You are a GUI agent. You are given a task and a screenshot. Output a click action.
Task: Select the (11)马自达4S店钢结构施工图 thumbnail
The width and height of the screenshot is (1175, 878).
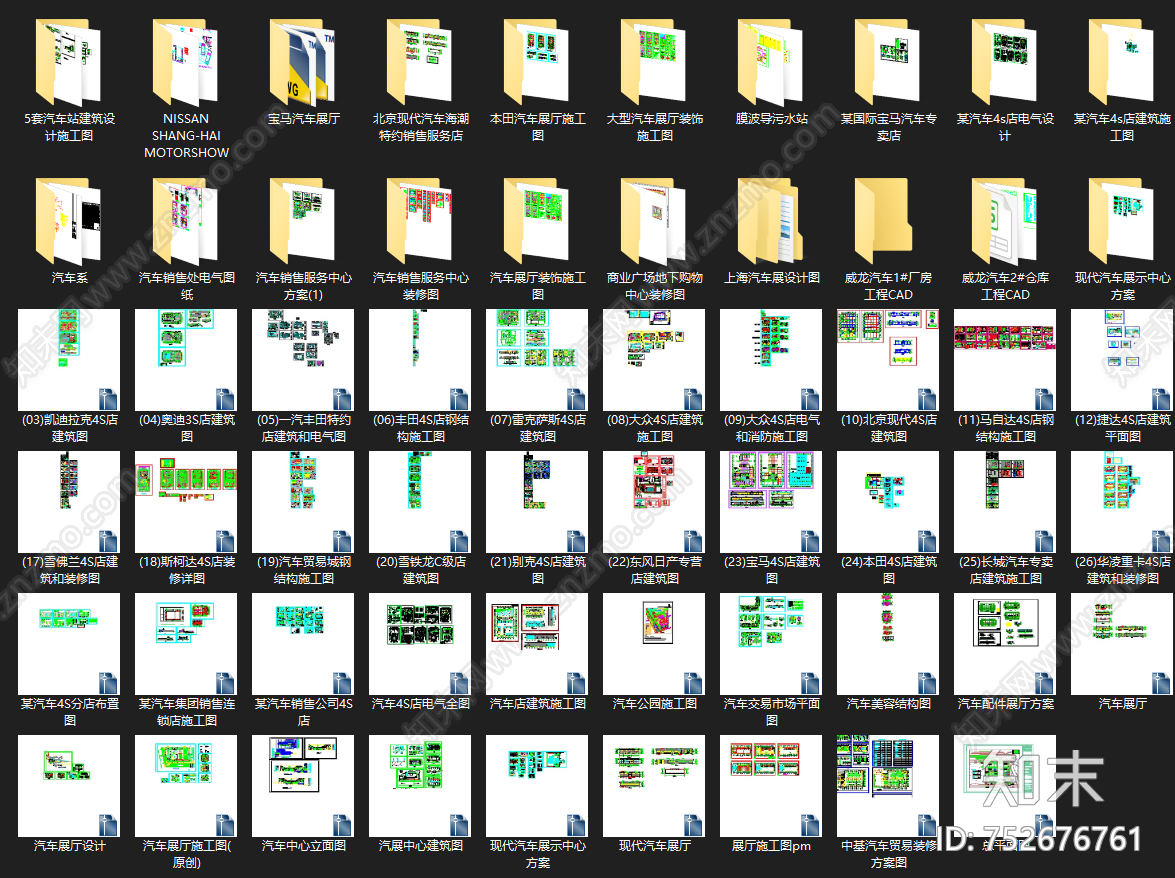point(1005,360)
